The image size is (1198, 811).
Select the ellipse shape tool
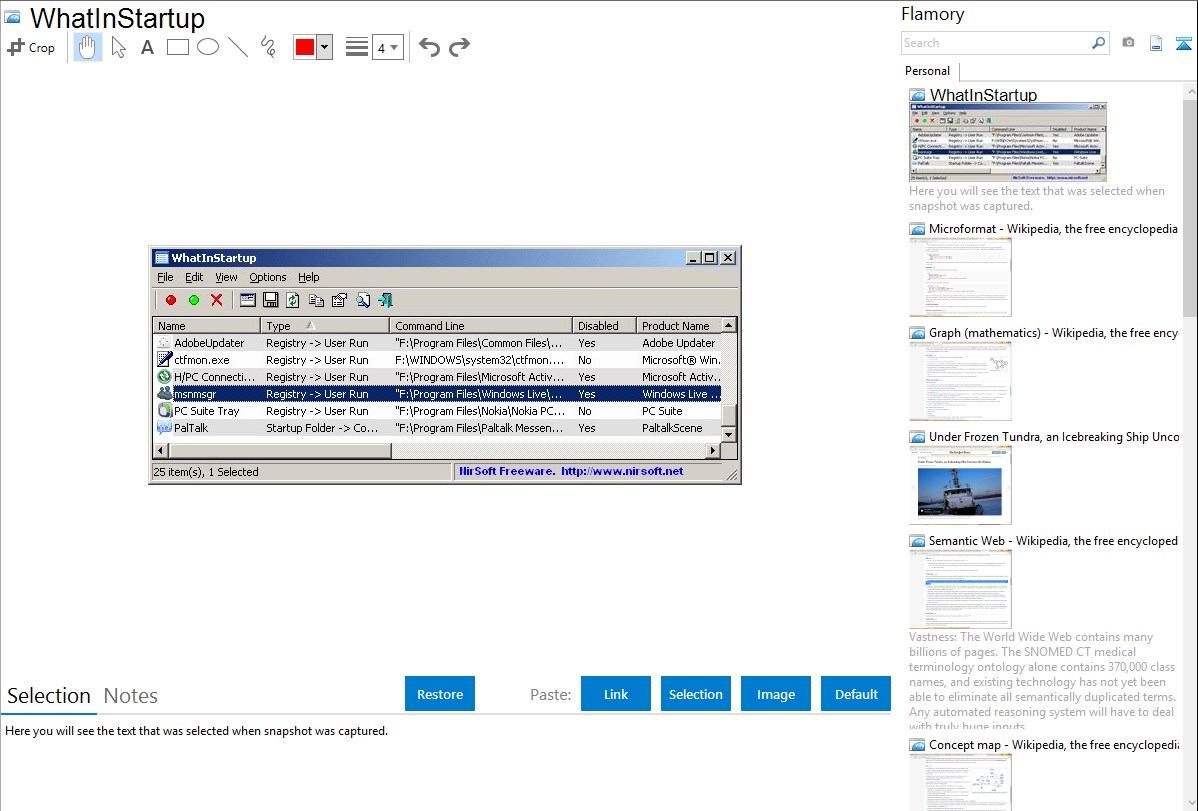(208, 47)
